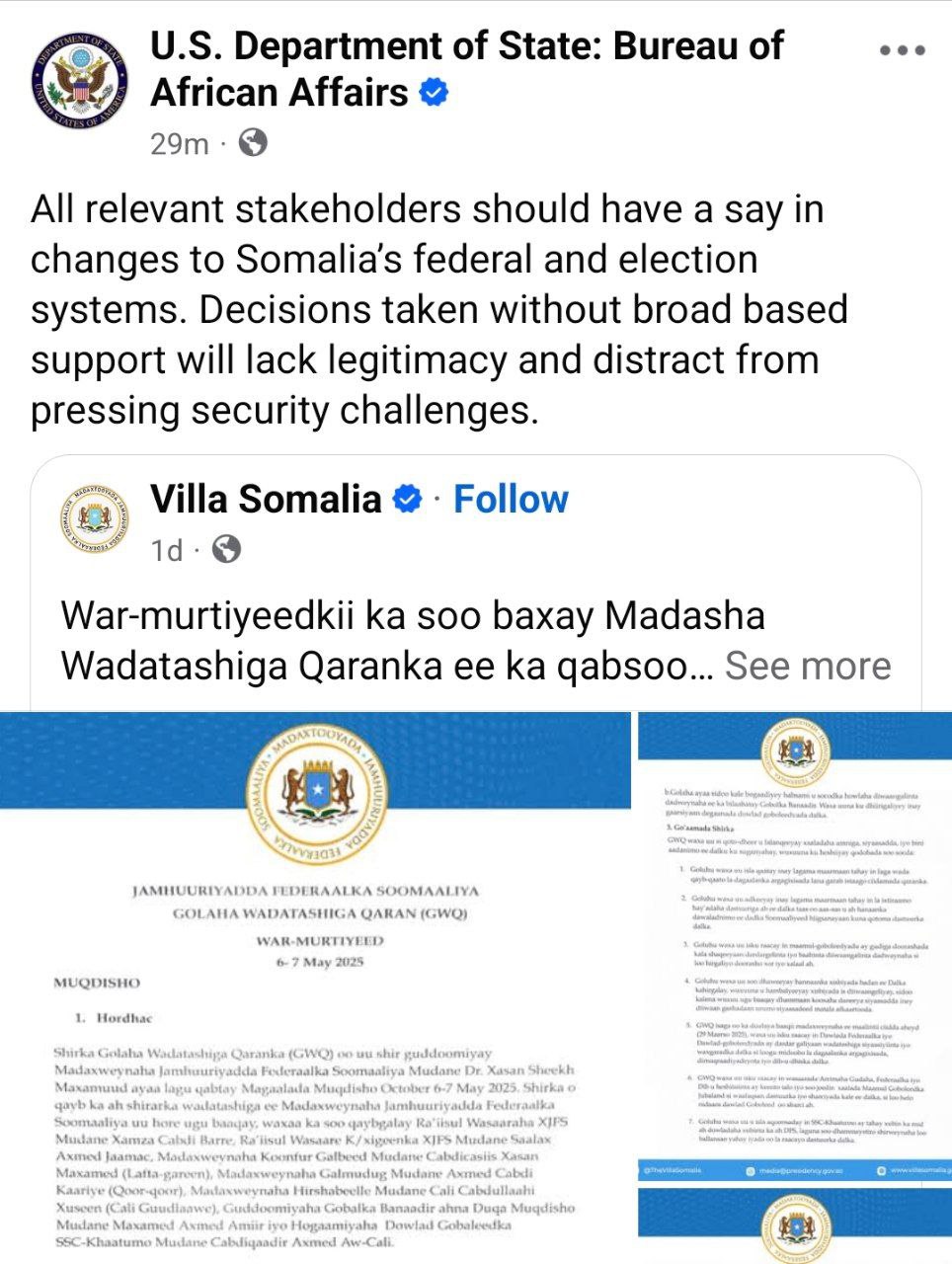
Task: Tap the globe icon beside 1d
Action: [x=227, y=549]
